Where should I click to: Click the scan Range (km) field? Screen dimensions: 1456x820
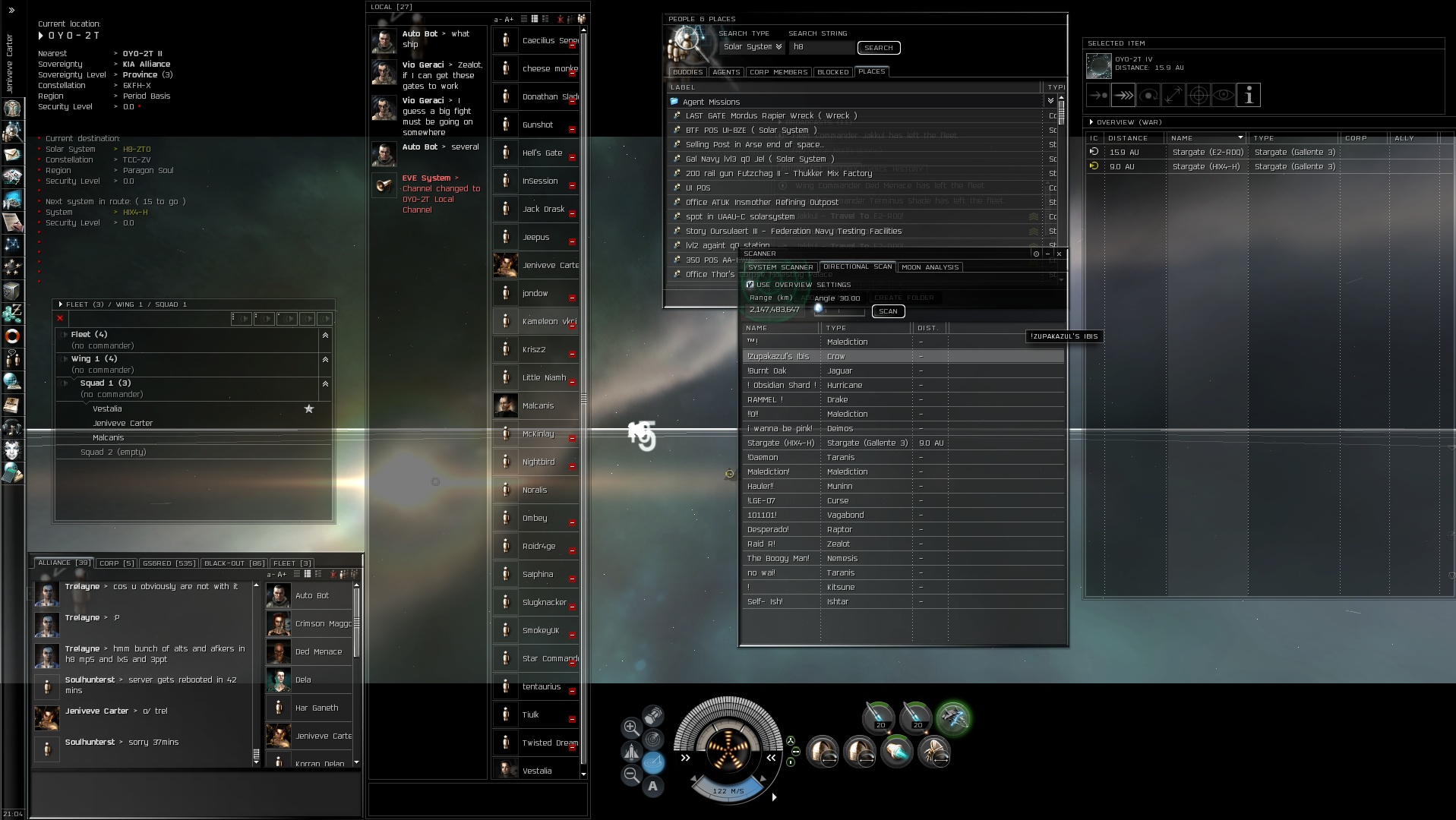pos(774,310)
